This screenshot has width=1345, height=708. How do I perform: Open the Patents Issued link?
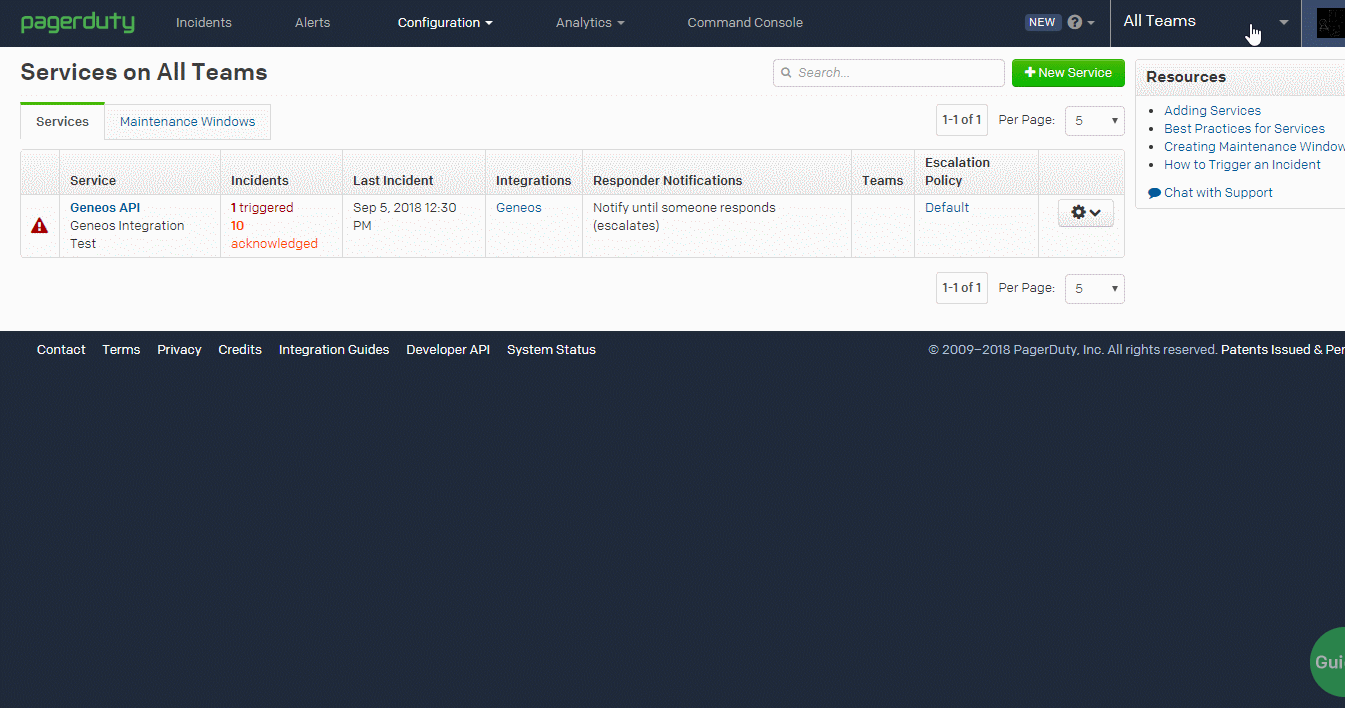pyautogui.click(x=1283, y=350)
